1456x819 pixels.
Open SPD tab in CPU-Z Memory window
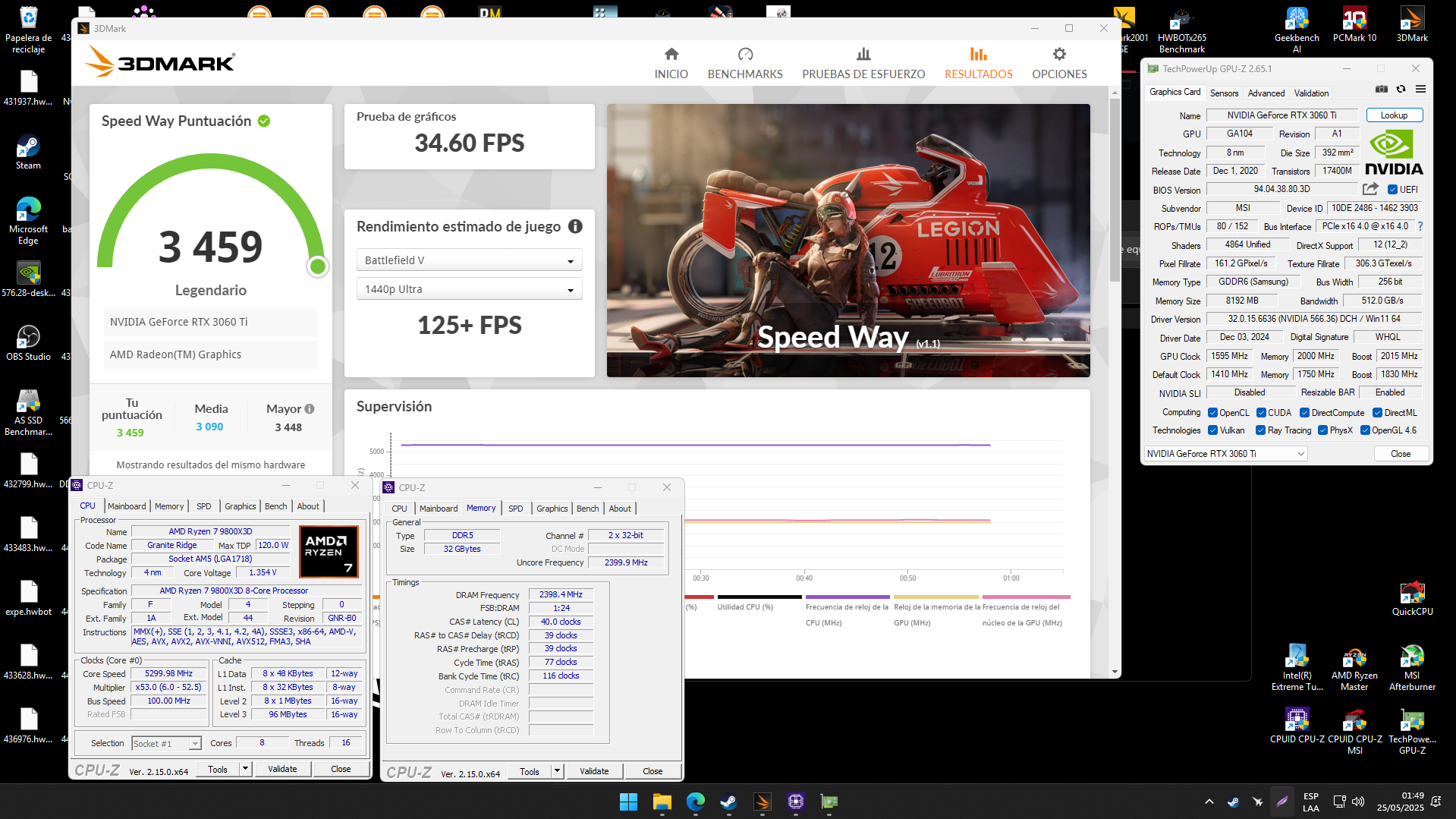point(515,509)
